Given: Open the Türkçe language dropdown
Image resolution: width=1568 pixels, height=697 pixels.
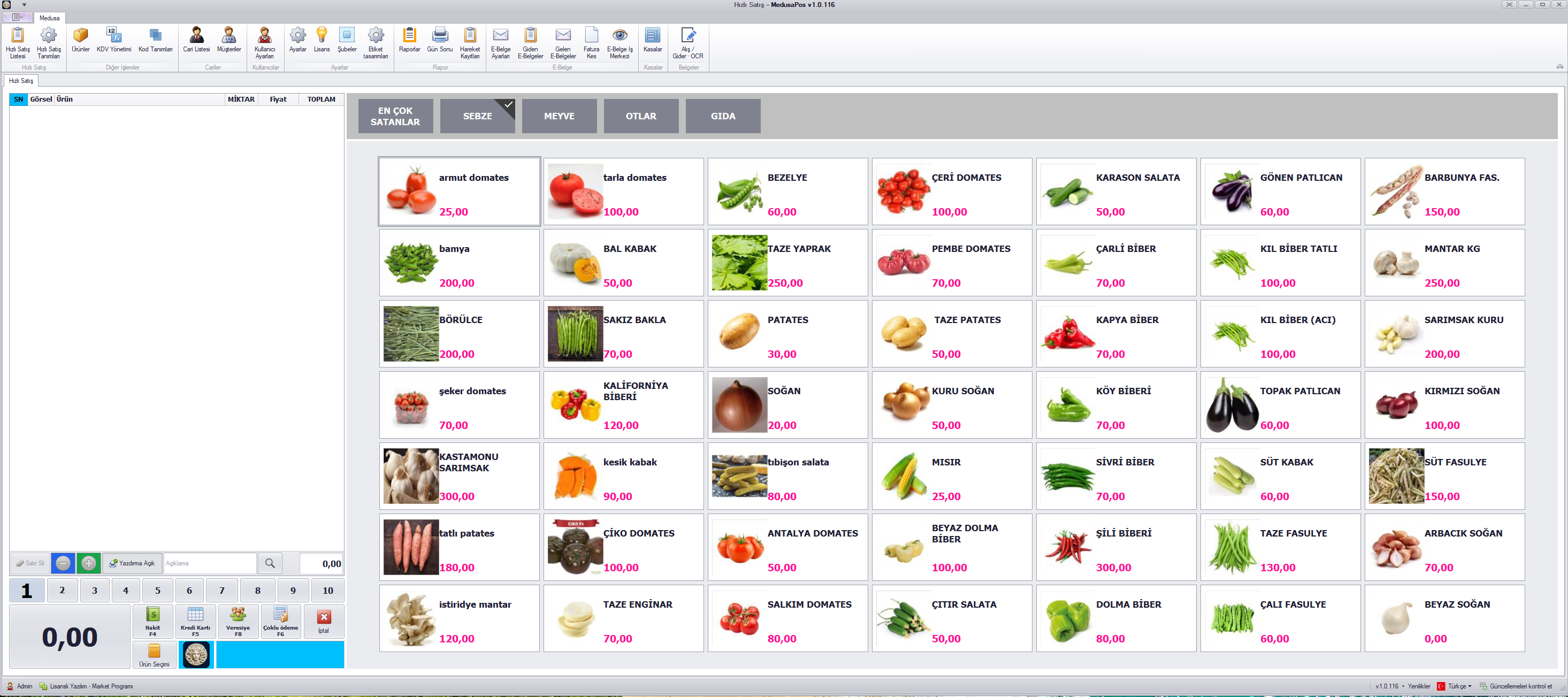Looking at the screenshot, I should (1455, 686).
